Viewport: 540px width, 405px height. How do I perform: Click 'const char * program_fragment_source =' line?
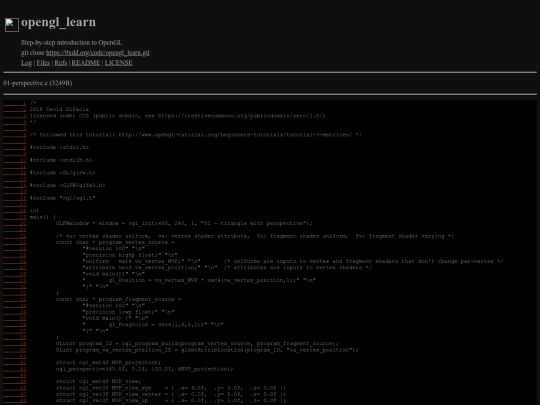tap(118, 299)
